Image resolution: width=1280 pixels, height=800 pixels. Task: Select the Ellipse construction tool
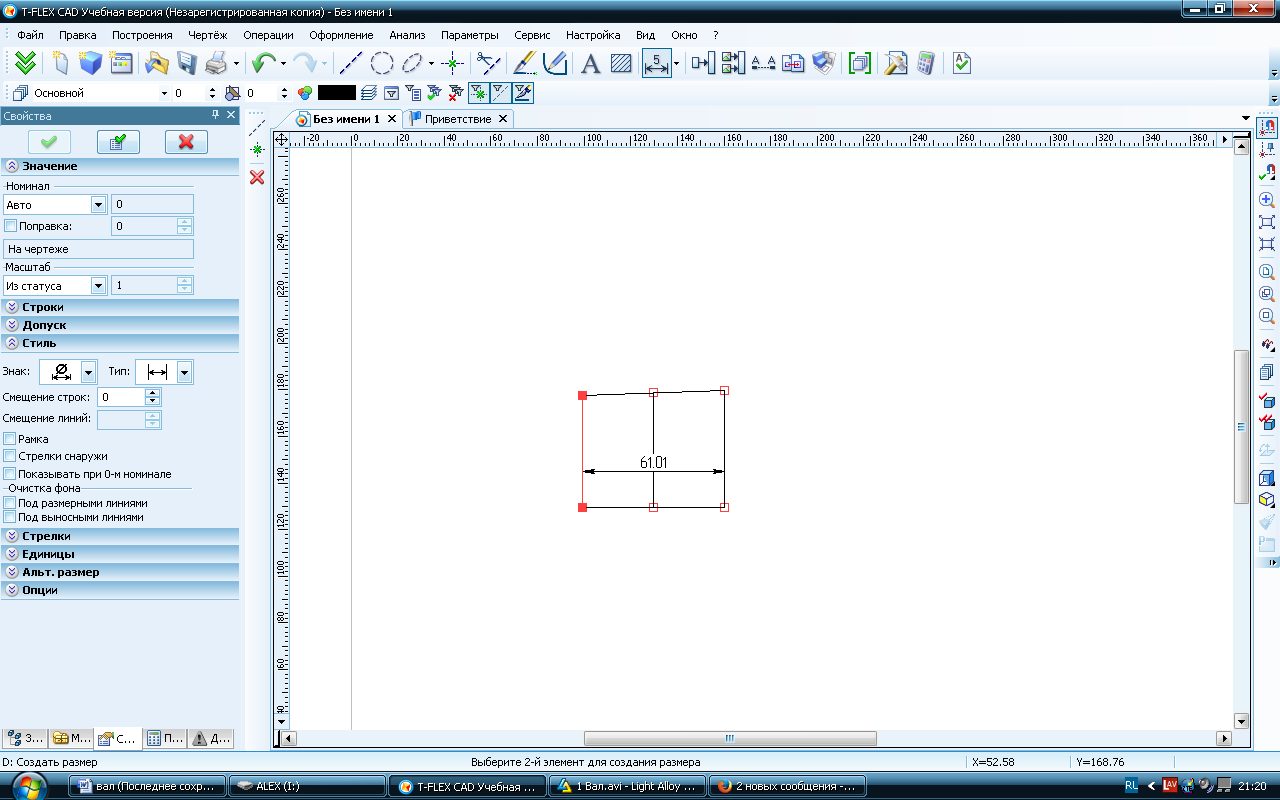coord(412,63)
